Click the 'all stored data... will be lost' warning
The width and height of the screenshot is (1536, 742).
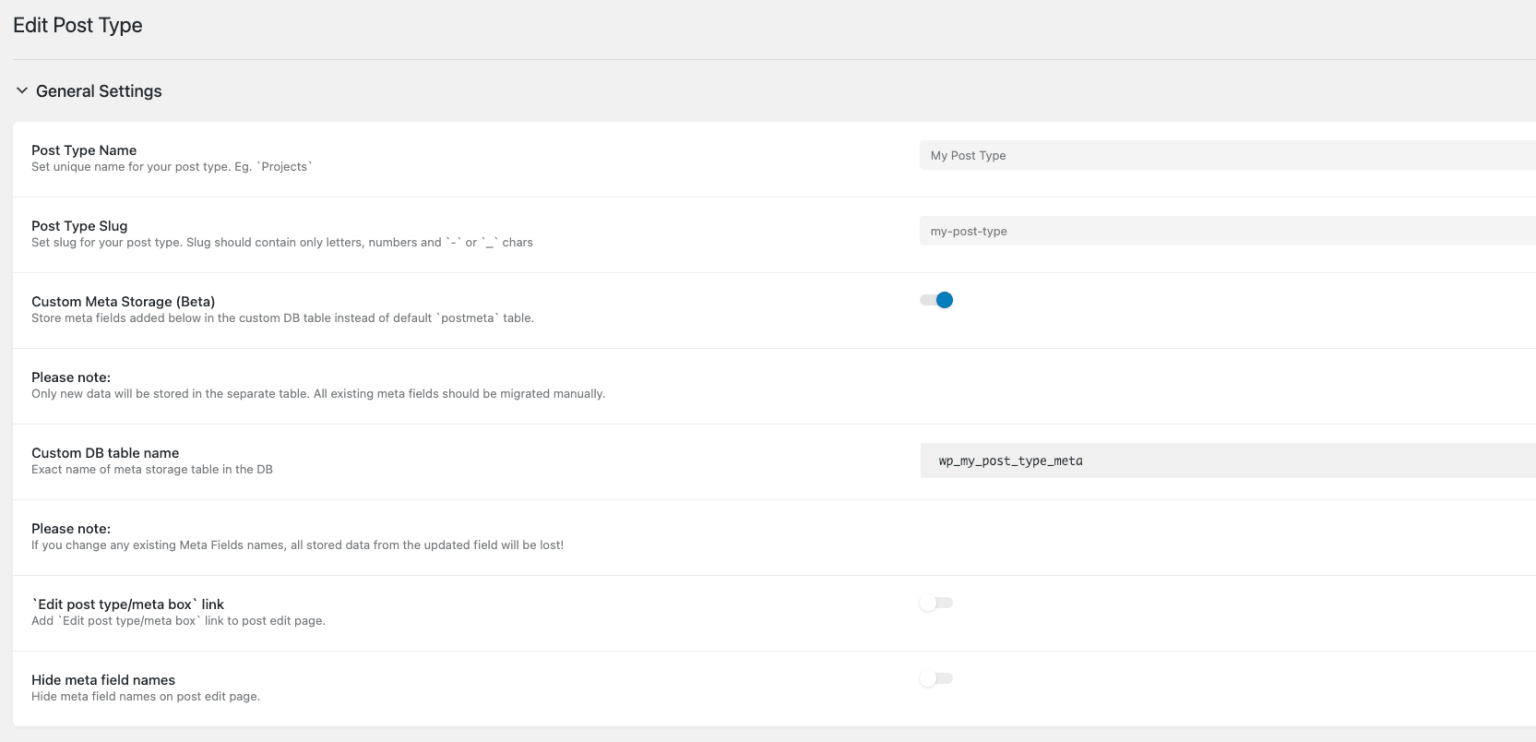click(x=297, y=545)
